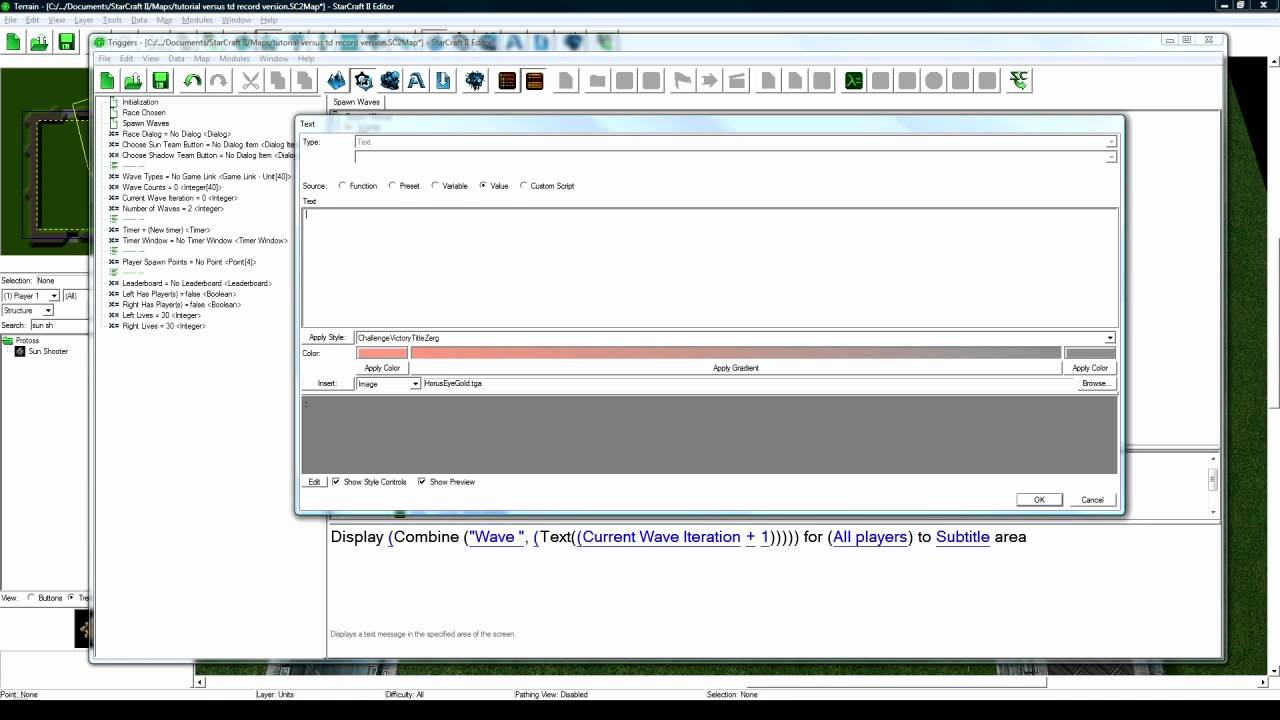The height and width of the screenshot is (720, 1280).
Task: Open the Modules menu in Triggers window
Action: pyautogui.click(x=234, y=59)
